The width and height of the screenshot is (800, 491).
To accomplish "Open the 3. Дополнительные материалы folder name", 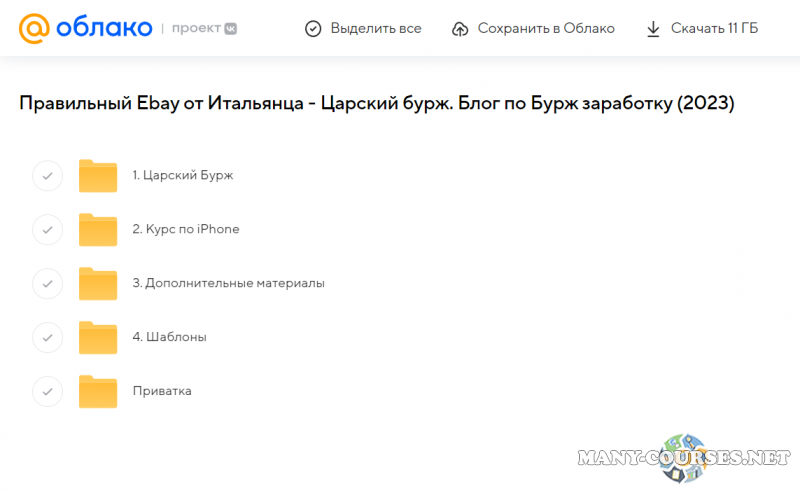I will 228,284.
